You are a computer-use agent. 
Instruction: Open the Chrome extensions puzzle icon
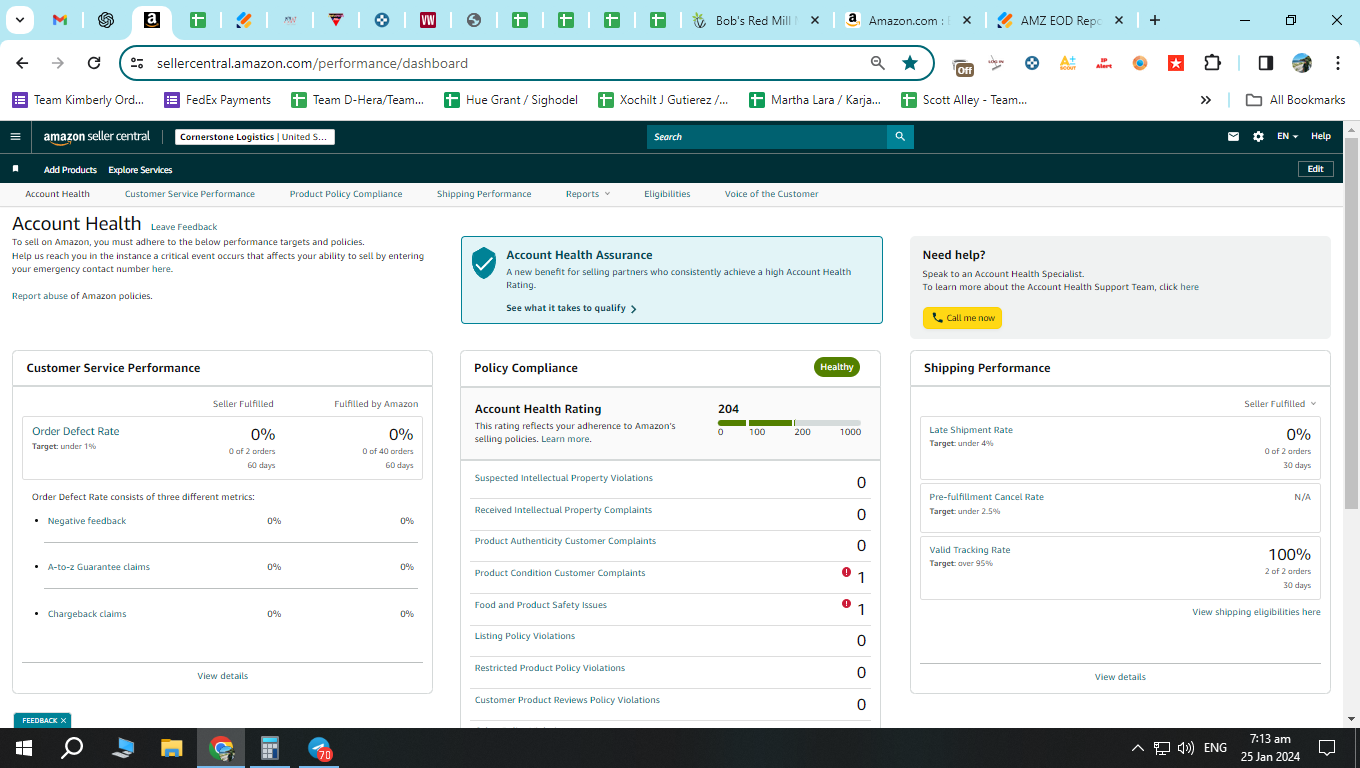pos(1212,63)
